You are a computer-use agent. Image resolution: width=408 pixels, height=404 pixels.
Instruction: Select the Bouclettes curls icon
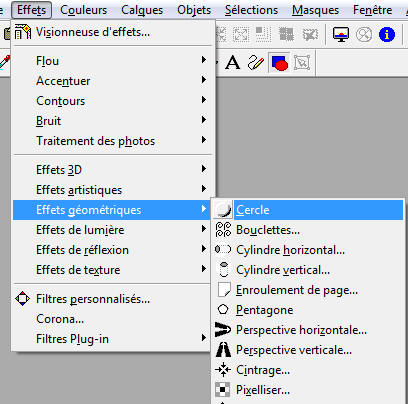[x=223, y=230]
